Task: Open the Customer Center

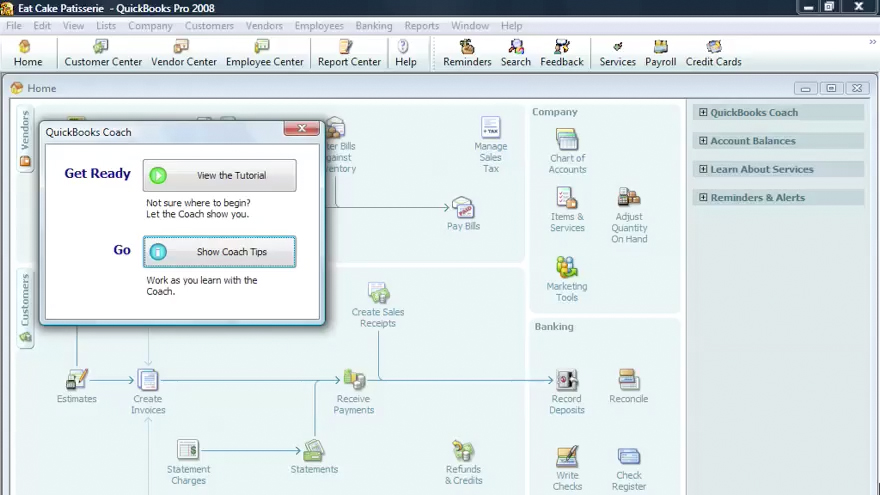Action: (103, 53)
